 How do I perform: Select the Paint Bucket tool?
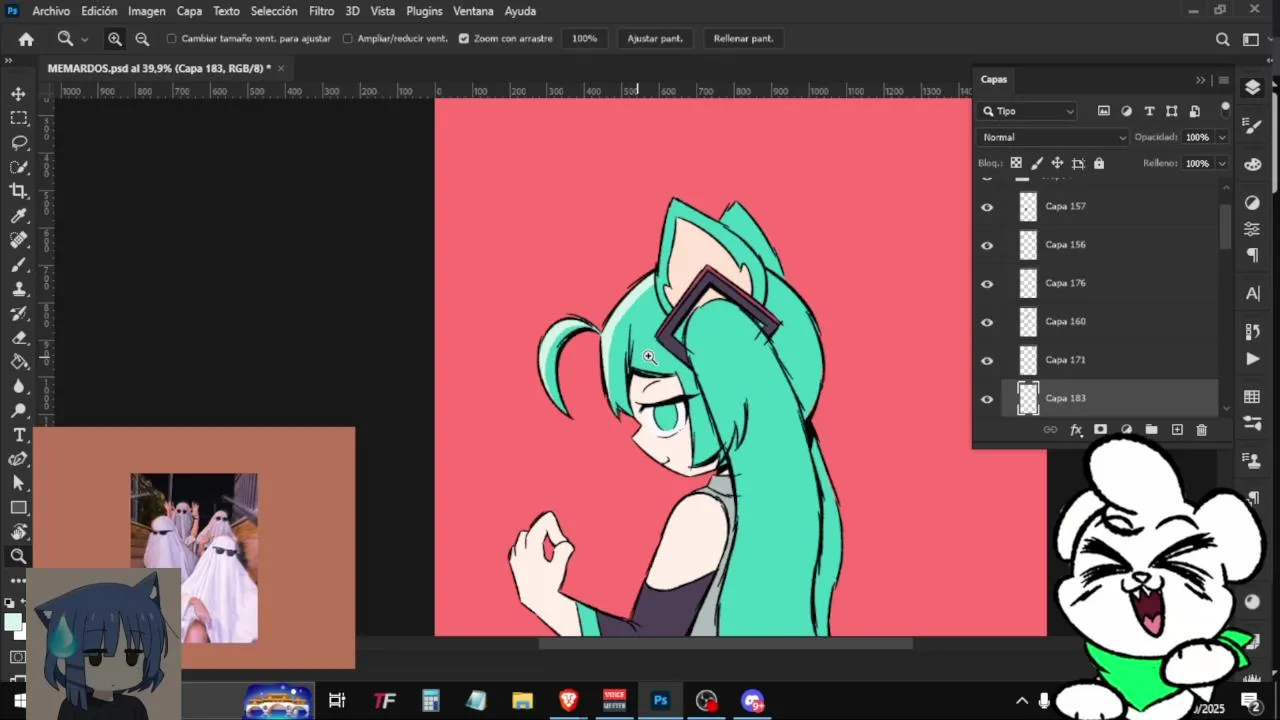pyautogui.click(x=18, y=362)
